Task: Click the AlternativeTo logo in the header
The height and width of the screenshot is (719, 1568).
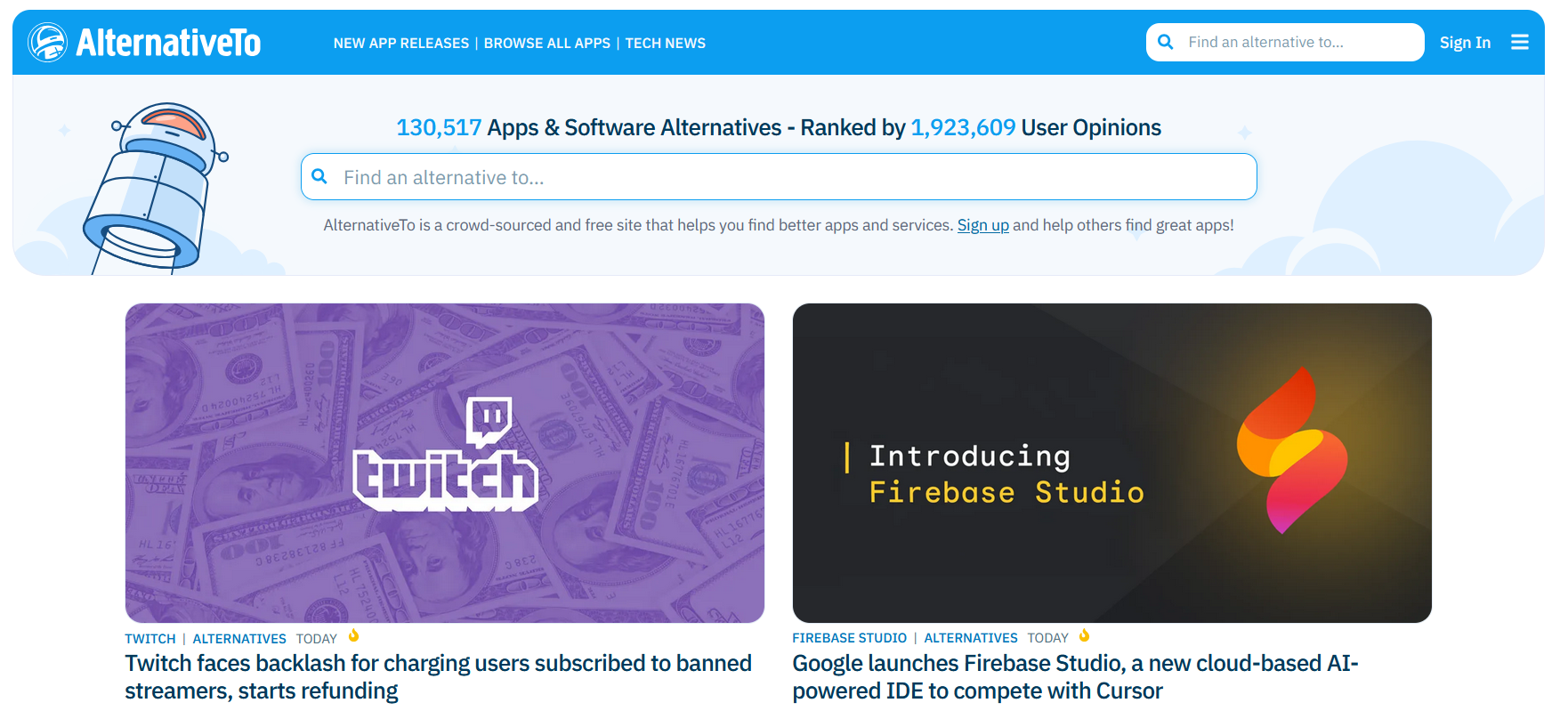Action: point(144,42)
